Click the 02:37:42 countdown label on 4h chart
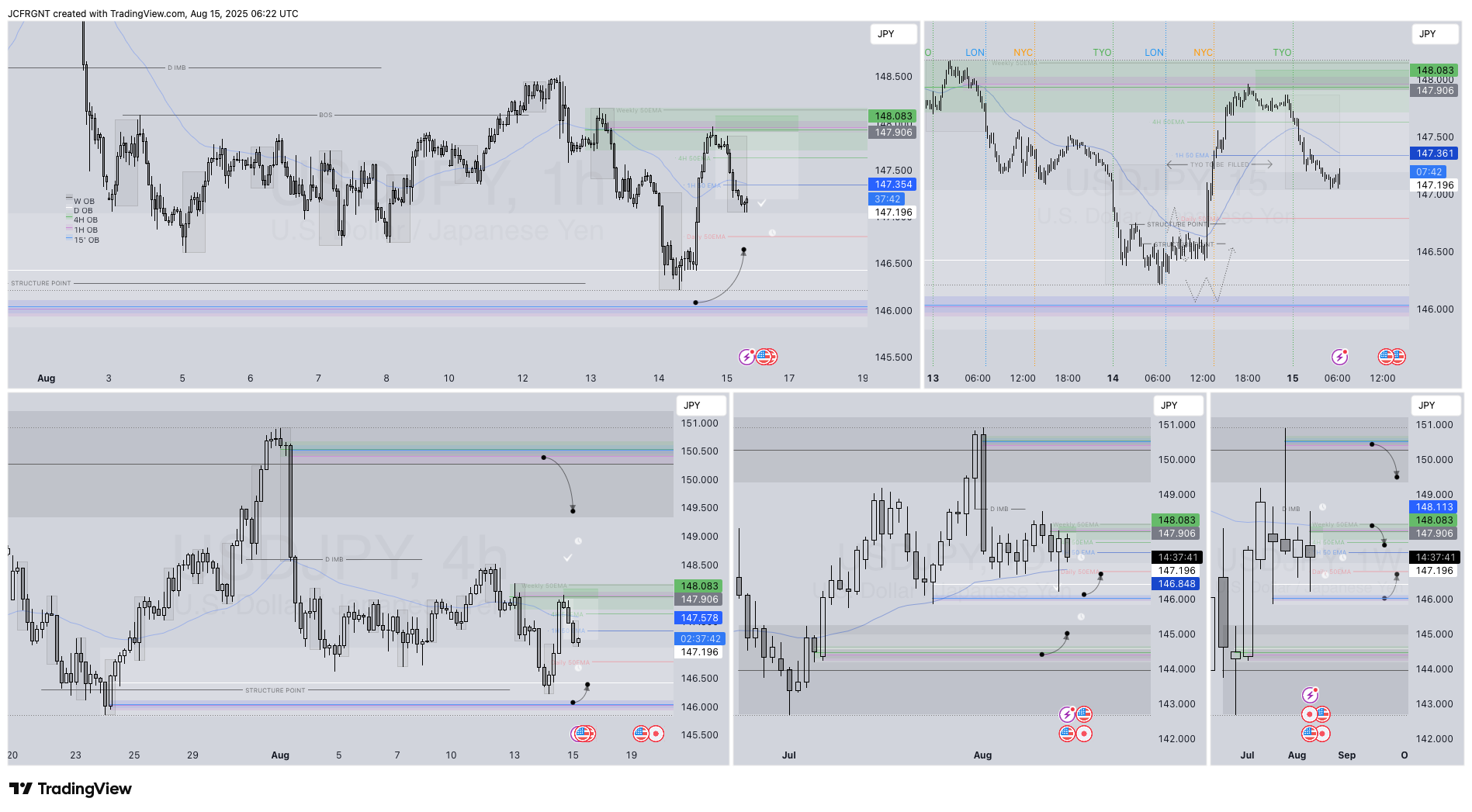The image size is (1472, 812). point(700,639)
